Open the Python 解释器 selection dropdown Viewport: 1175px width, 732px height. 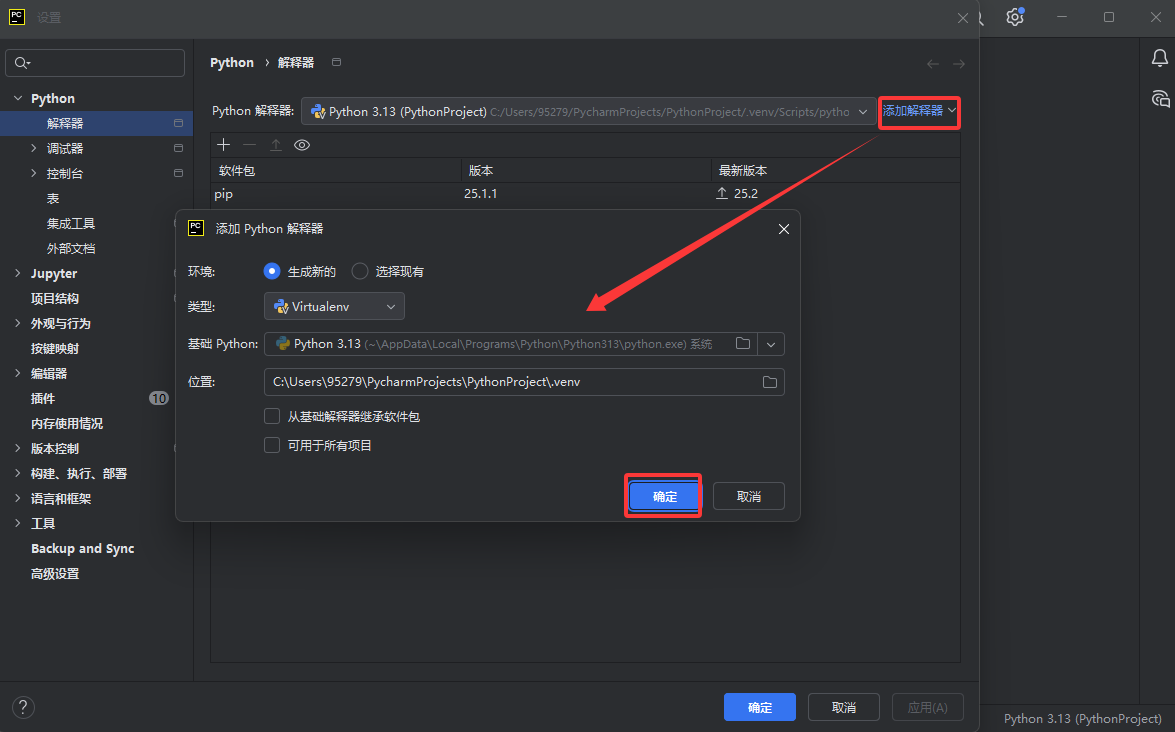click(x=588, y=112)
